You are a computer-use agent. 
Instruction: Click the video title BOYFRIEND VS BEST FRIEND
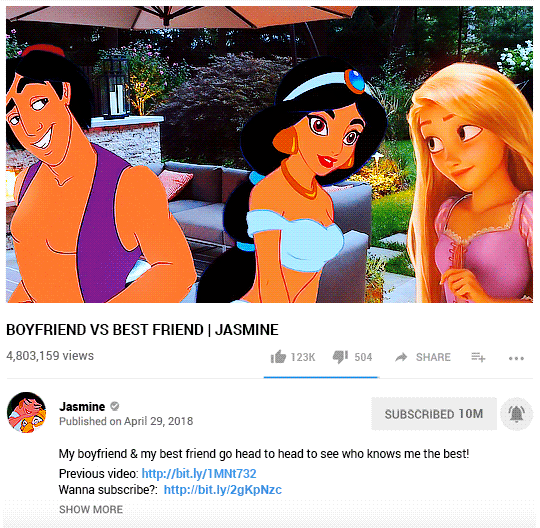click(142, 330)
